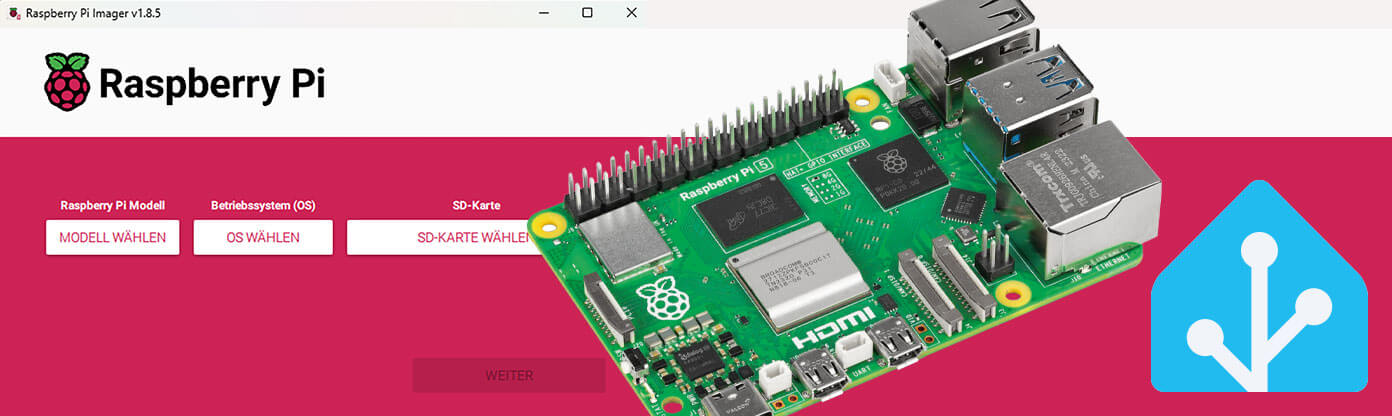Click the "Raspberry Pi" header text

(x=211, y=84)
